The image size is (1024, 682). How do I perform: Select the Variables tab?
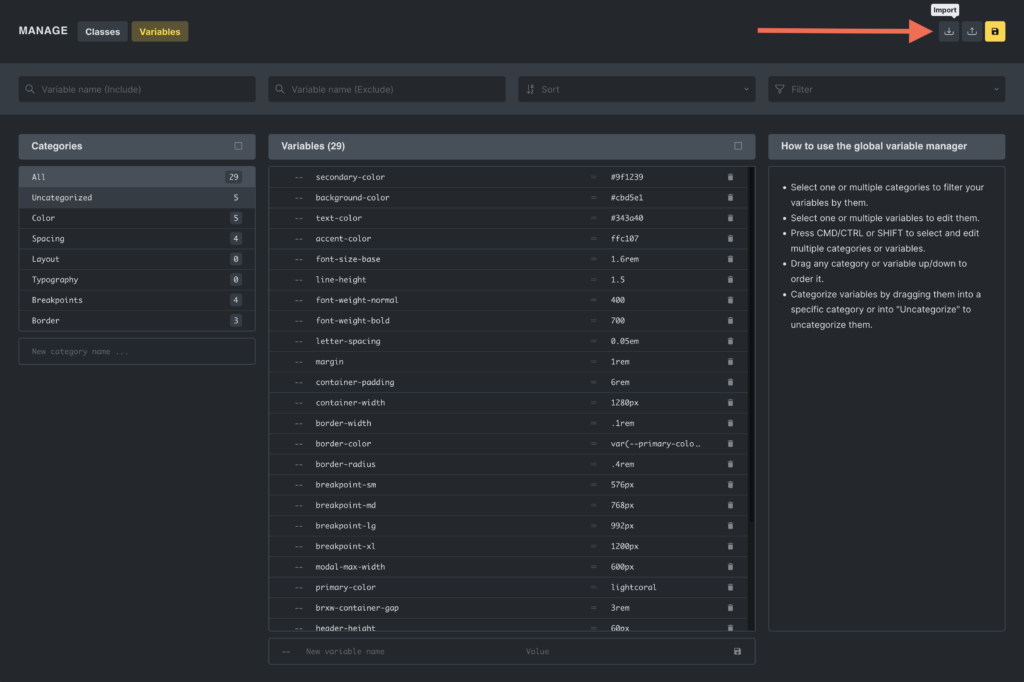[160, 32]
